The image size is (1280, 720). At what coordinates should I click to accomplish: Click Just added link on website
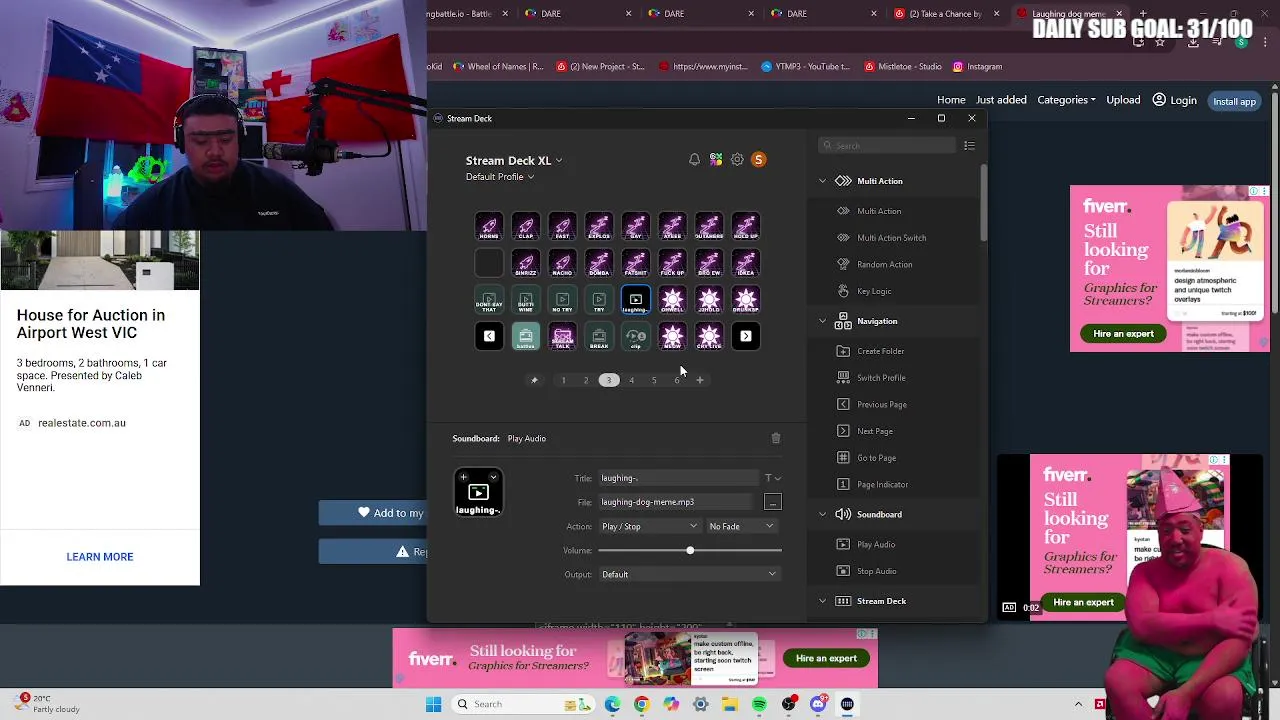pyautogui.click(x=1001, y=100)
